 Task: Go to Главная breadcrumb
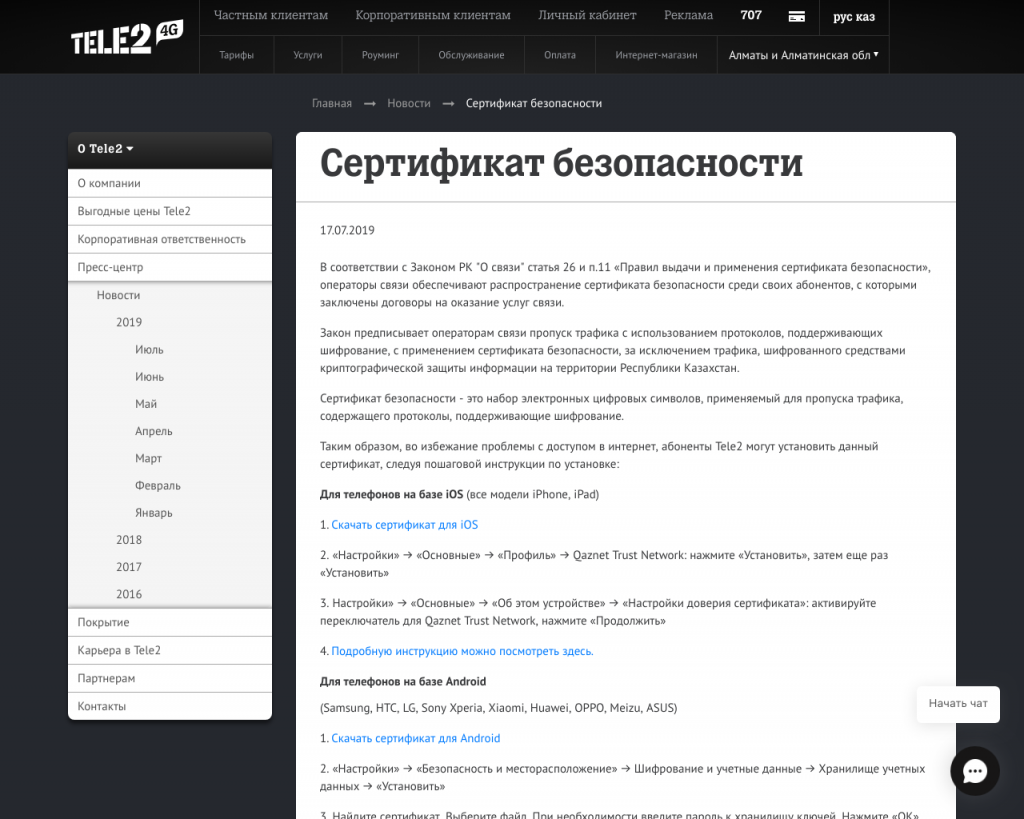click(332, 103)
